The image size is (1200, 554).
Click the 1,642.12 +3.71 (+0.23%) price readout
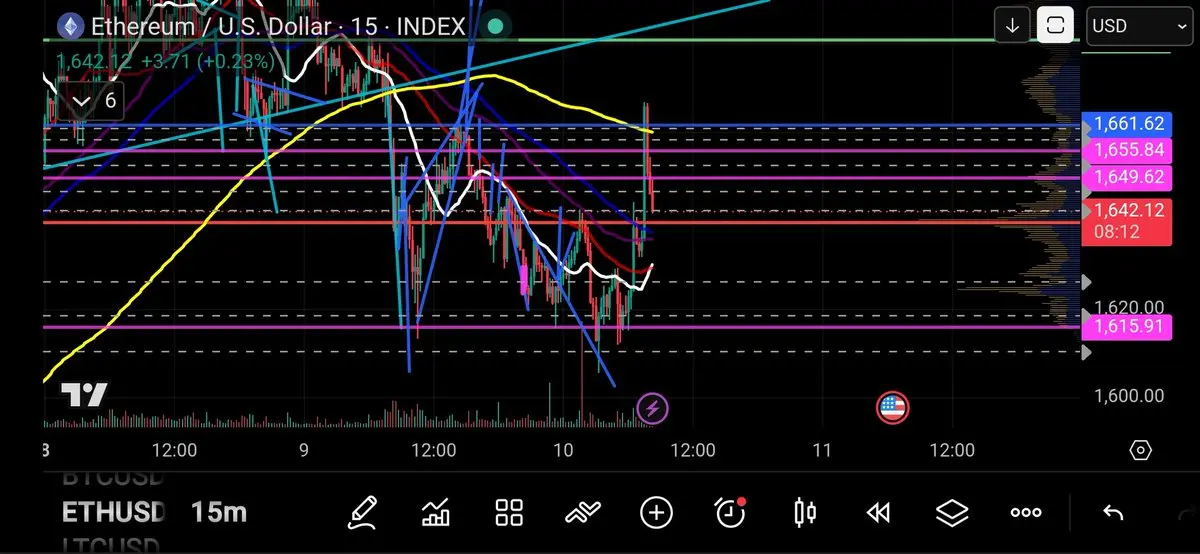[165, 61]
